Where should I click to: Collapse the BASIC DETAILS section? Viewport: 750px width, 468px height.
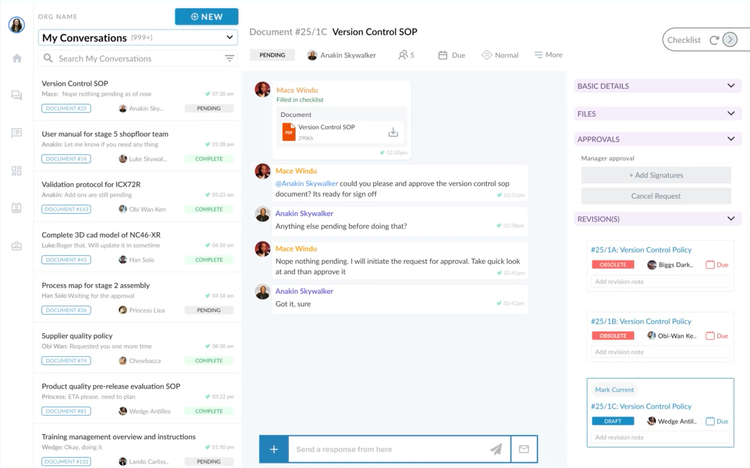click(x=658, y=86)
